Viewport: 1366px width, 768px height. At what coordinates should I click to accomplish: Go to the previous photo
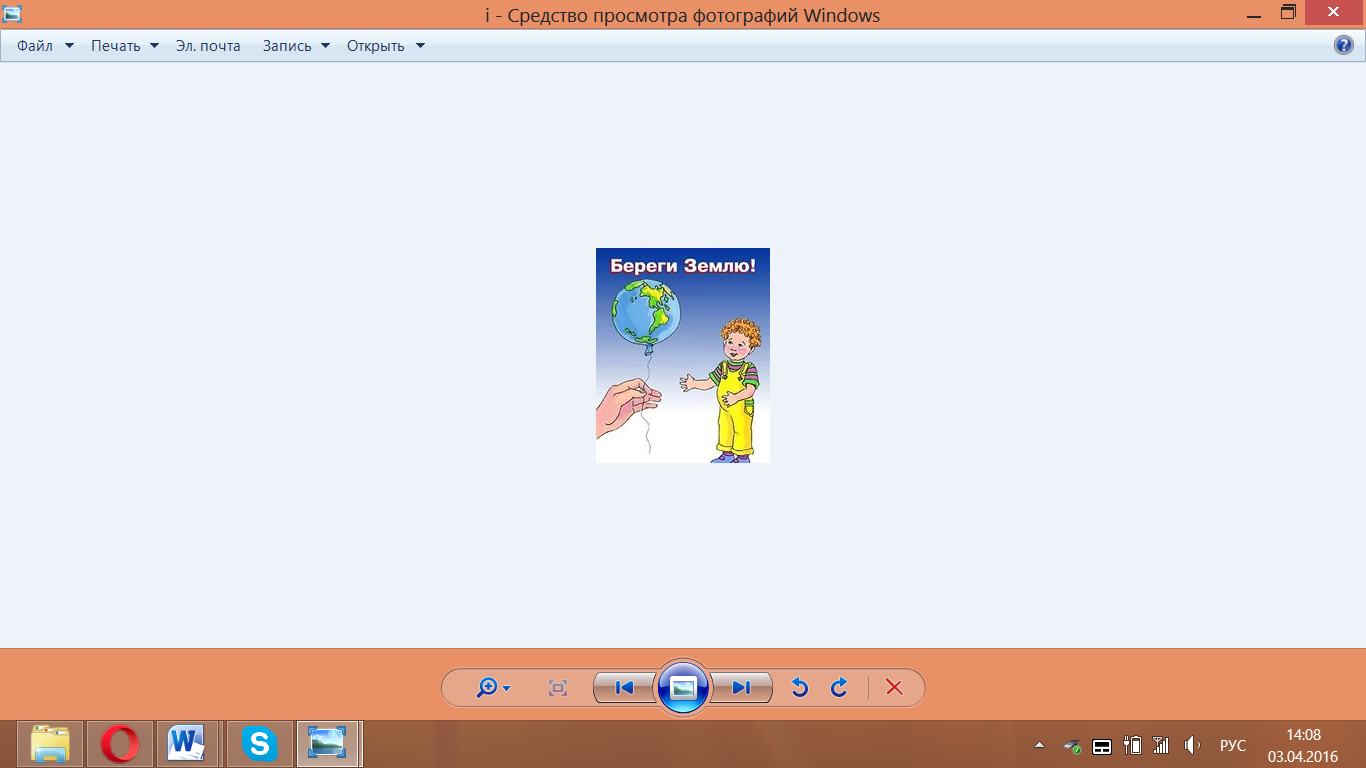coord(624,688)
